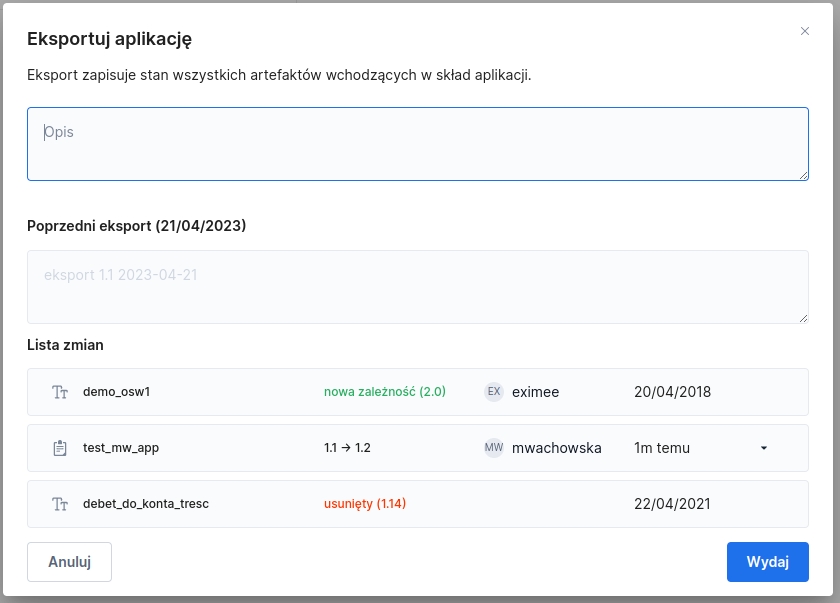This screenshot has height=603, width=840.
Task: Click the clipboard icon beside test_mw_app
Action: click(x=60, y=448)
